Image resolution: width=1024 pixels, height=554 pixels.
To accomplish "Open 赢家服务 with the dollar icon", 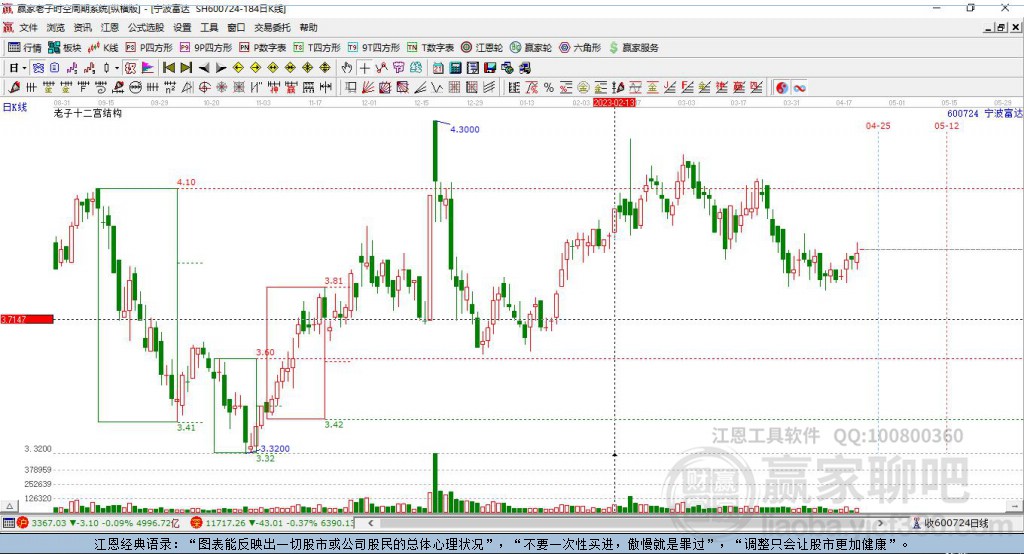I will [633, 48].
